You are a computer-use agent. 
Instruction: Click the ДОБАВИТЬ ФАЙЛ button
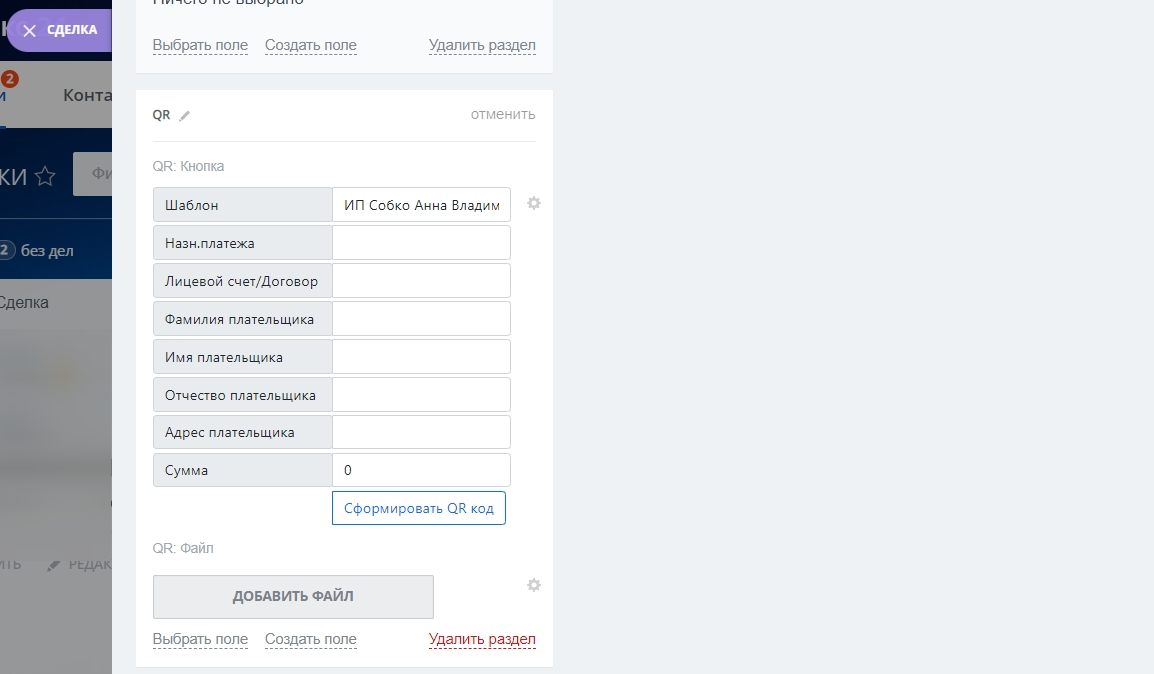coord(293,597)
